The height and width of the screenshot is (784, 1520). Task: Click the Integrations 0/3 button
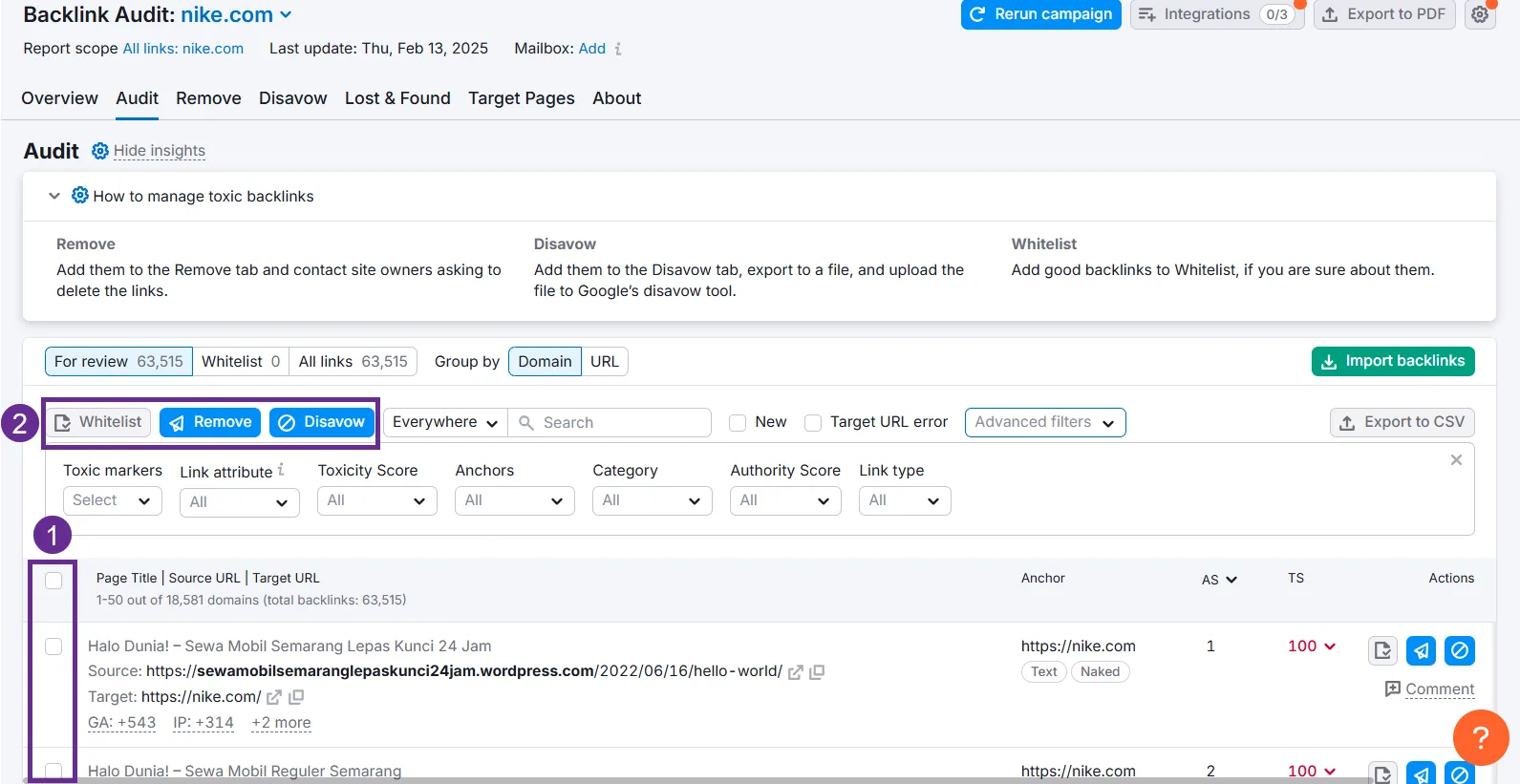point(1218,14)
